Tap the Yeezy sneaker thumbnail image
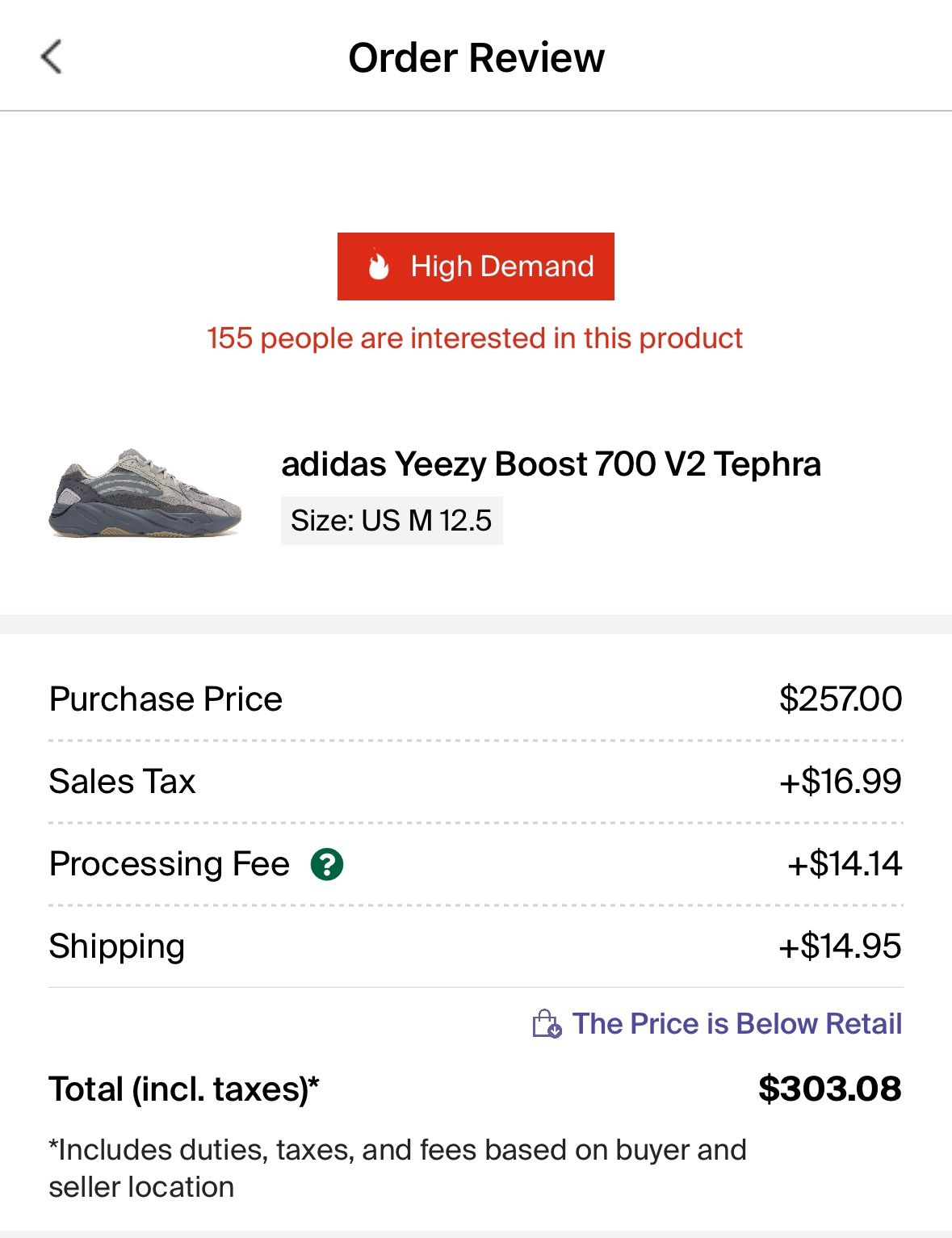Image resolution: width=952 pixels, height=1238 pixels. (x=145, y=493)
